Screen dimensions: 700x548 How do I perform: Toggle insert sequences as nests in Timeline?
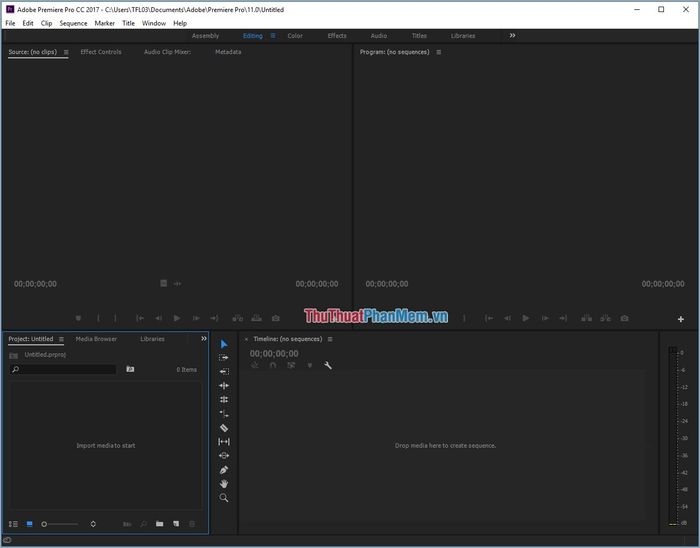(x=255, y=365)
